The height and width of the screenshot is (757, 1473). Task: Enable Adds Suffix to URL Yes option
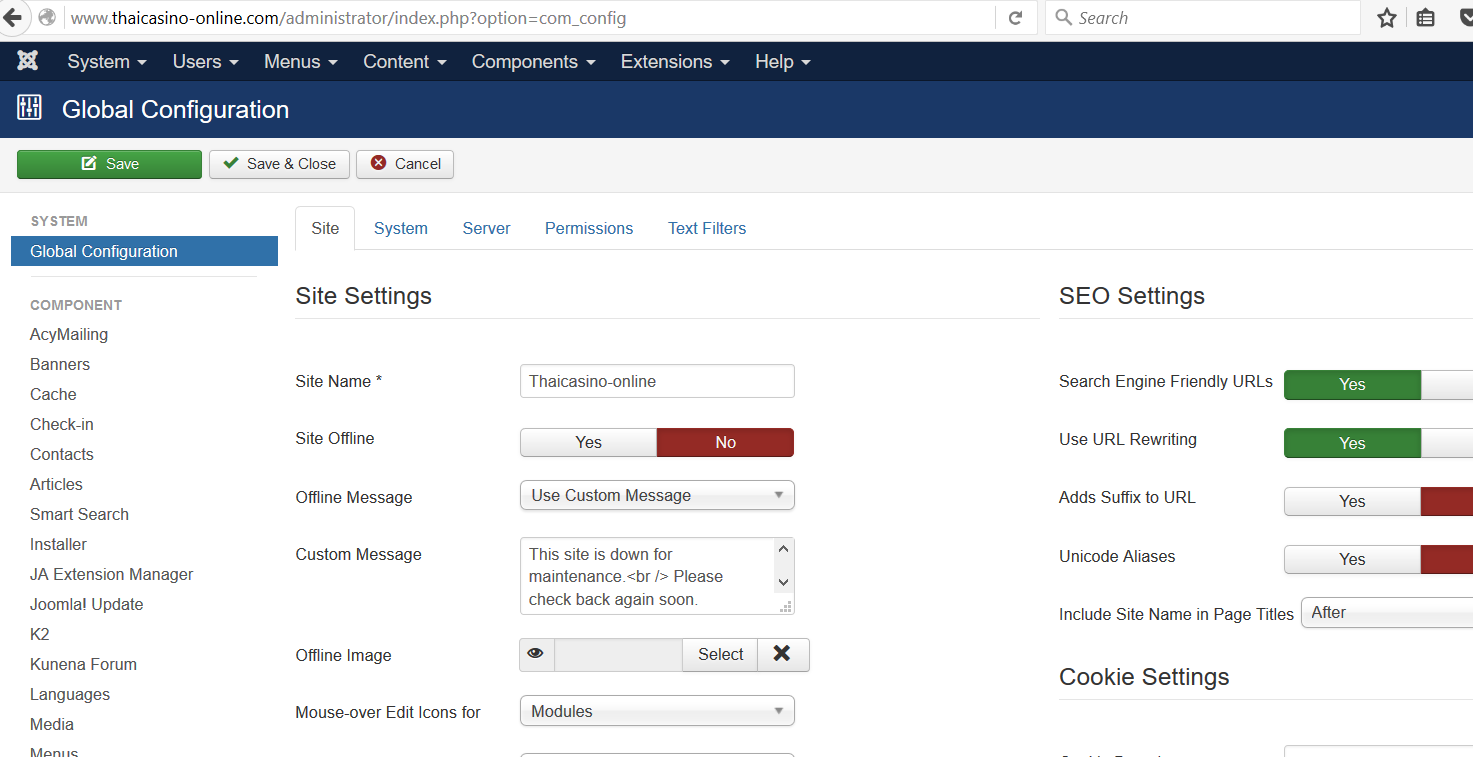1351,501
